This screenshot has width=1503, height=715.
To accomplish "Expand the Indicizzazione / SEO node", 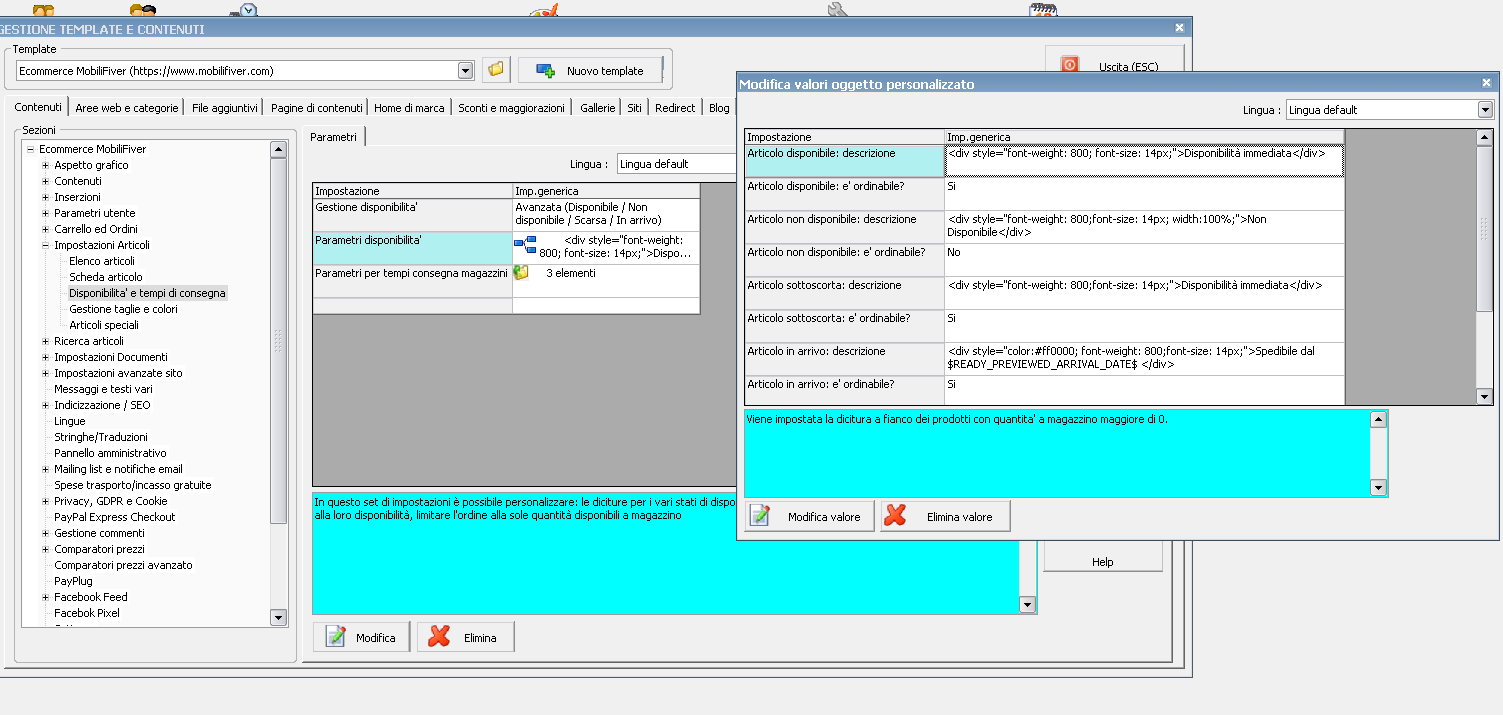I will 46,405.
